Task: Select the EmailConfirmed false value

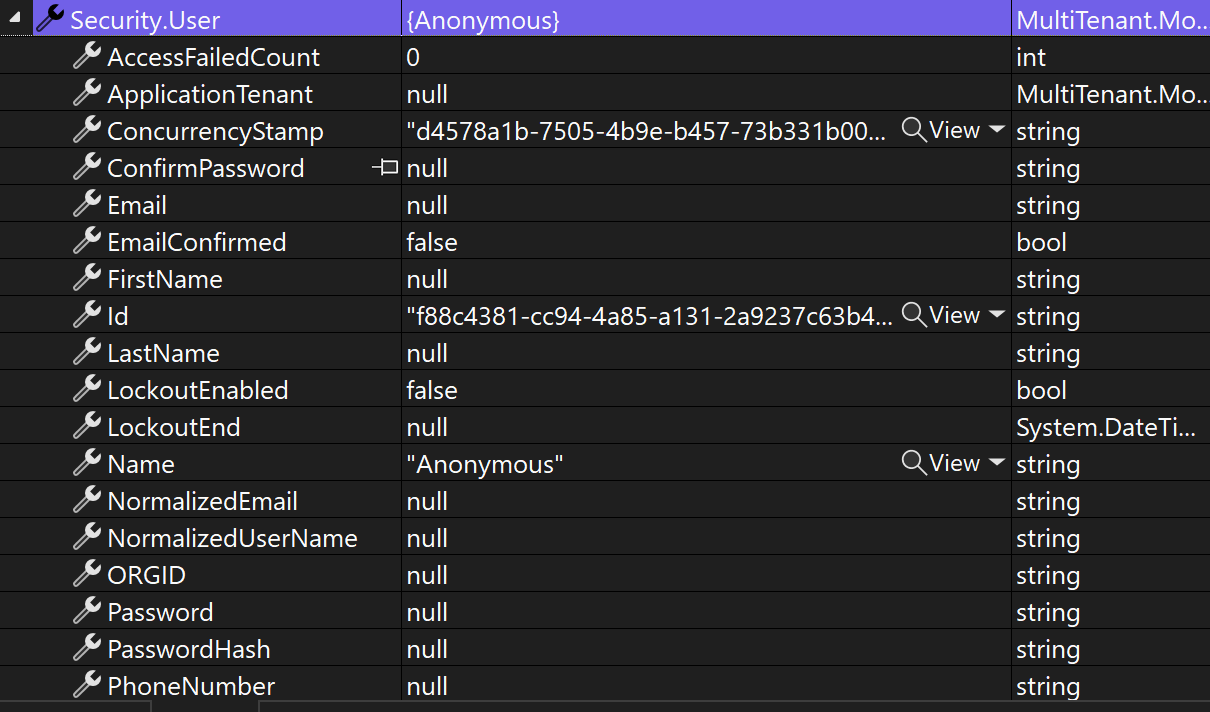Action: click(432, 242)
